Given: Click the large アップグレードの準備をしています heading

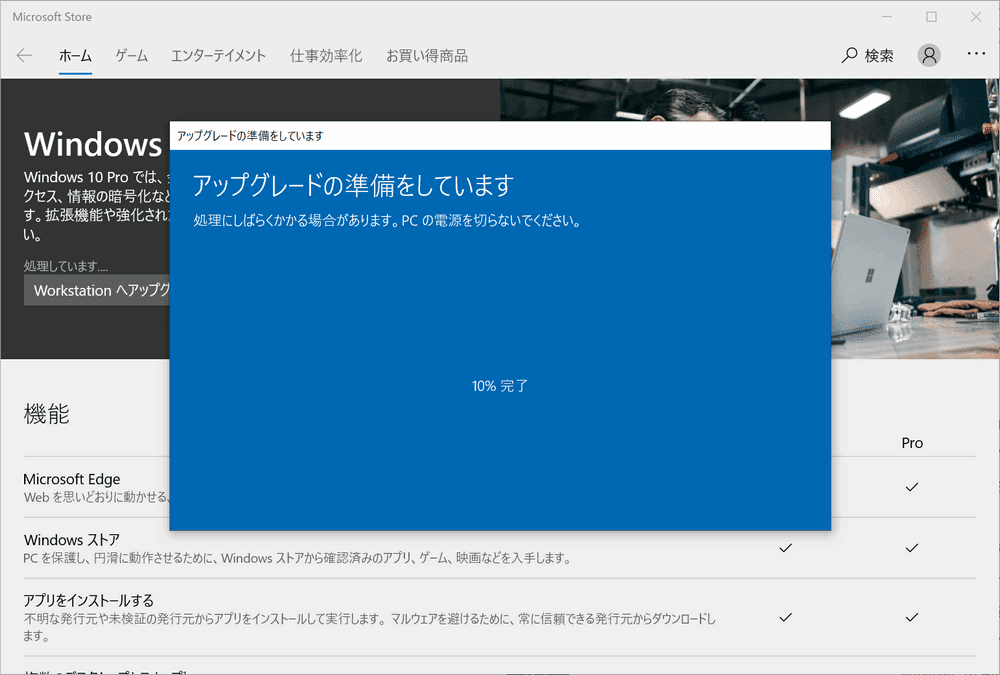Looking at the screenshot, I should click(x=353, y=185).
